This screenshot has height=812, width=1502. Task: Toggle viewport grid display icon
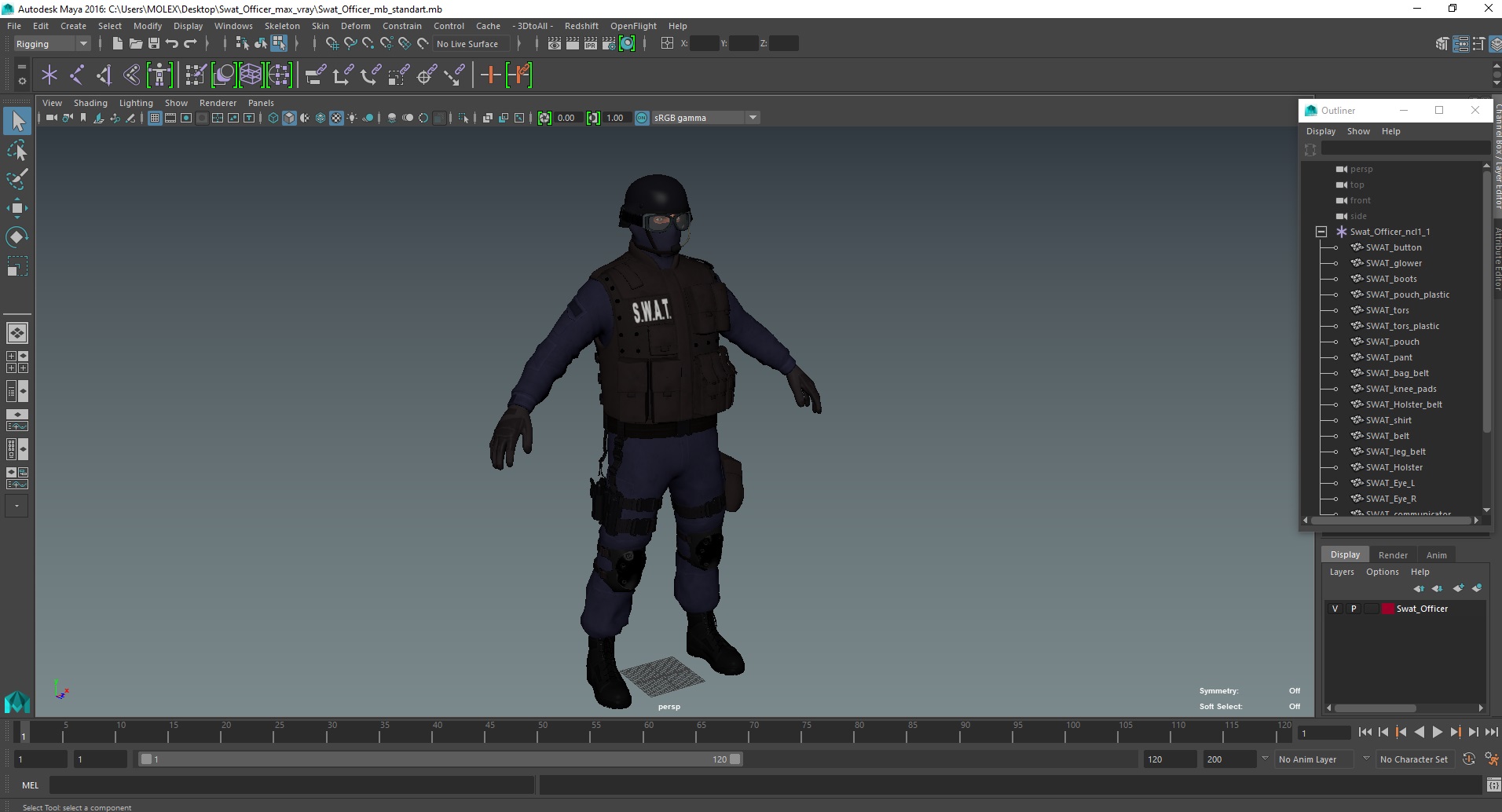[x=155, y=118]
